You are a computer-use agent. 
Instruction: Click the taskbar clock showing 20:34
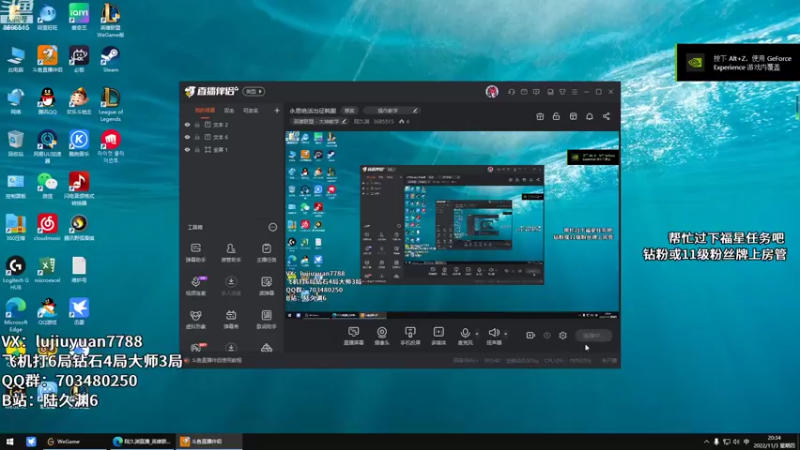tap(773, 442)
